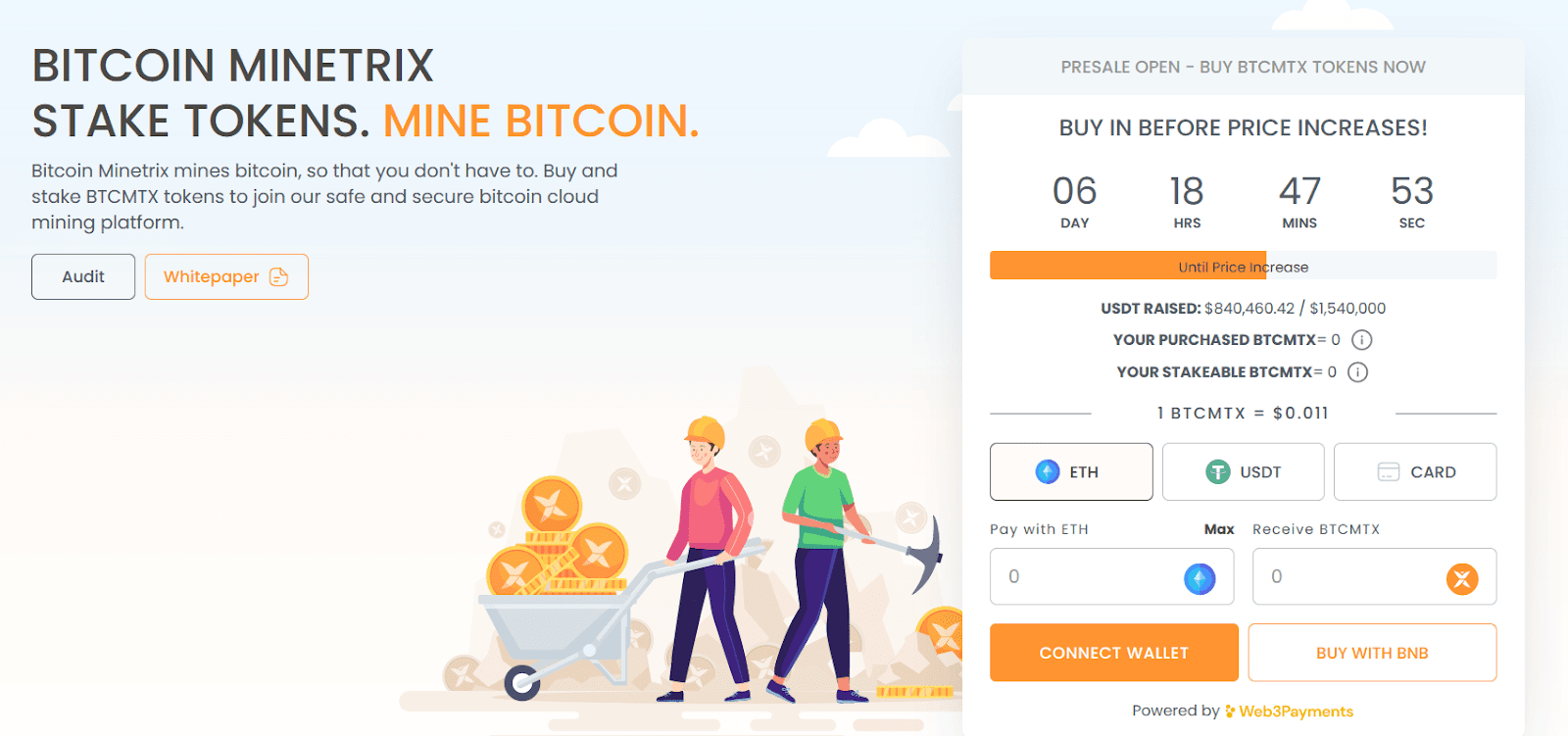Click the document icon on Whitepaper button
This screenshot has width=1568, height=736.
(x=279, y=277)
